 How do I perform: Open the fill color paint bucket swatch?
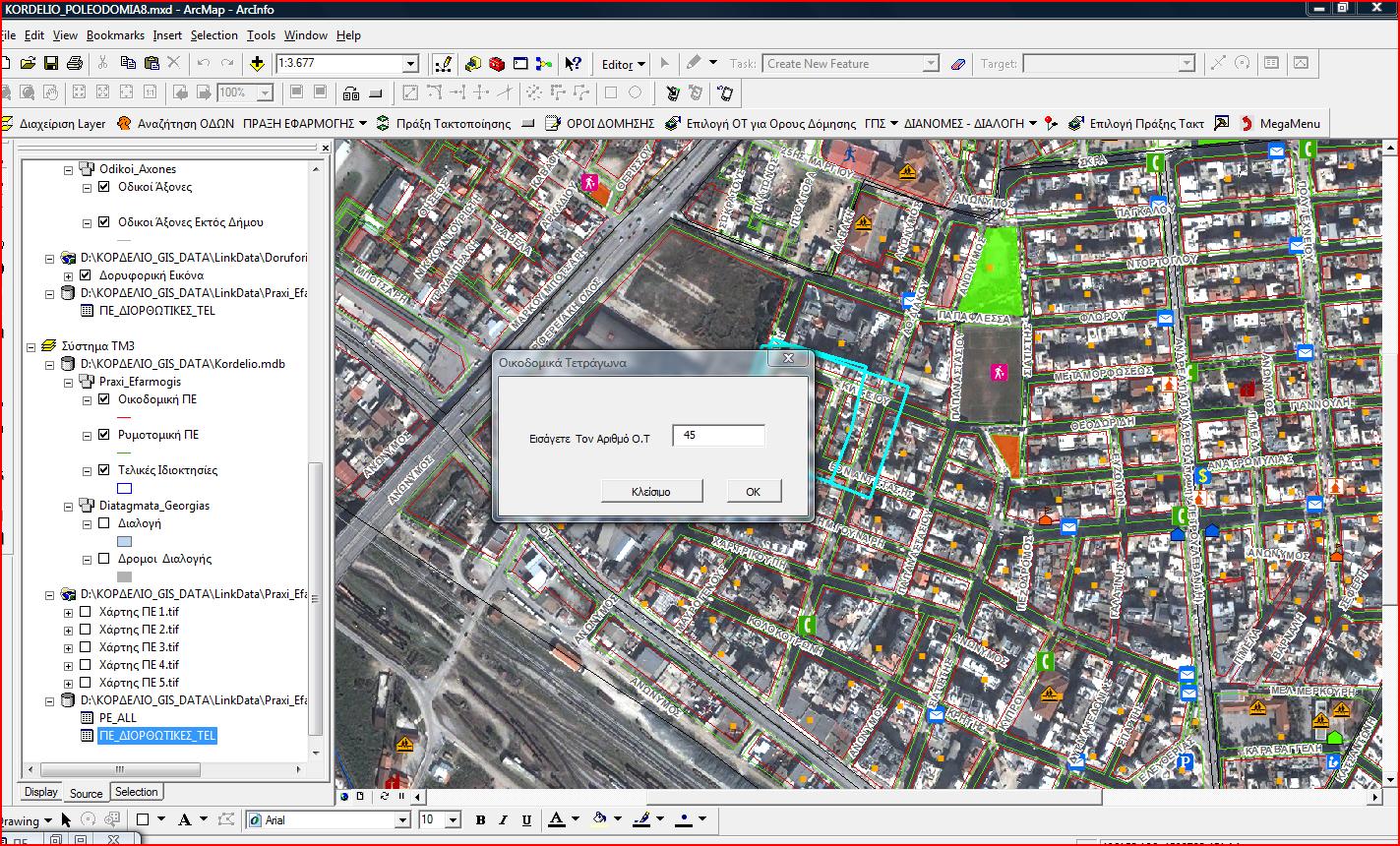600,819
